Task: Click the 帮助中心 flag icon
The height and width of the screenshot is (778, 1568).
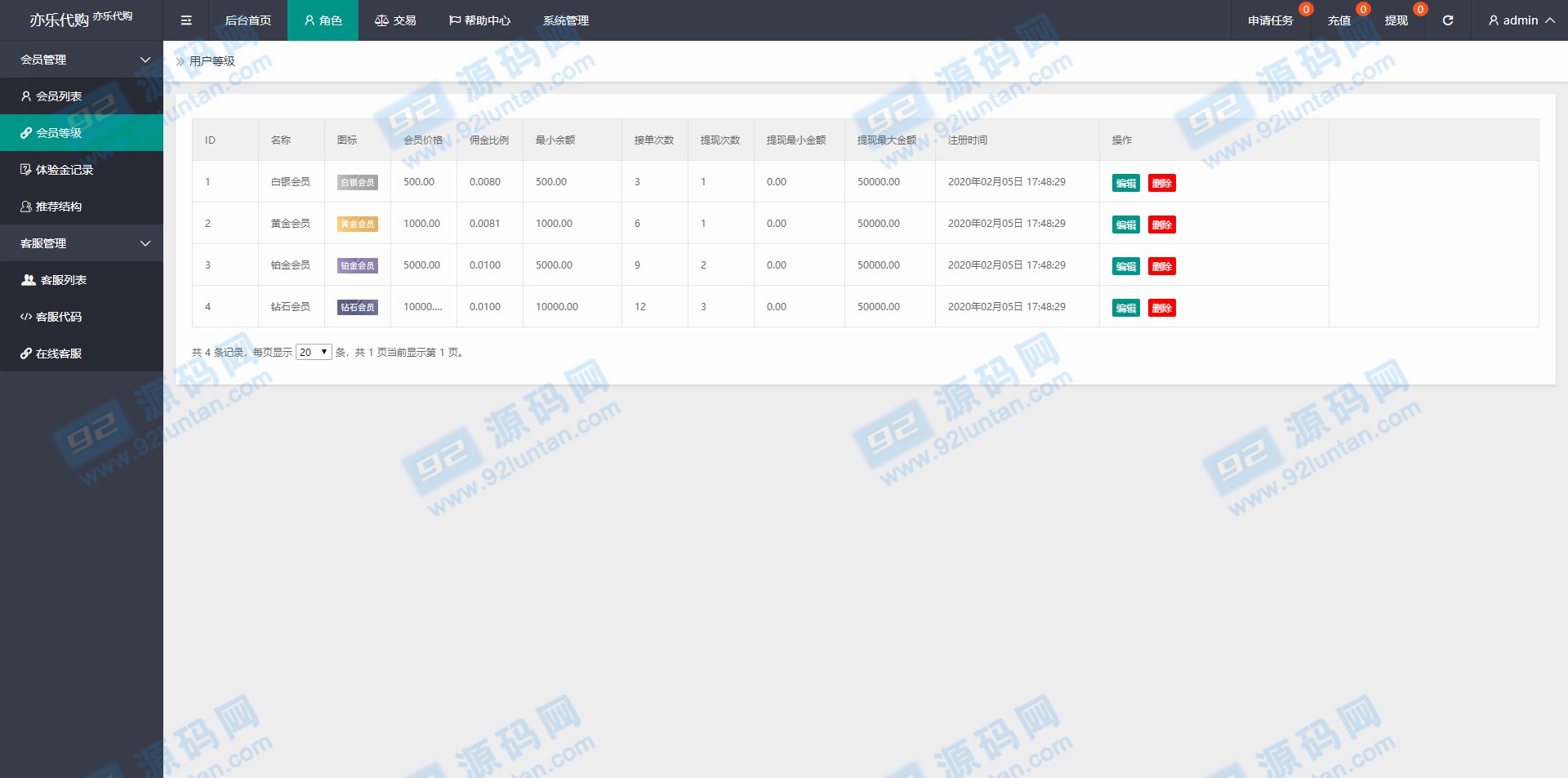Action: [x=455, y=20]
